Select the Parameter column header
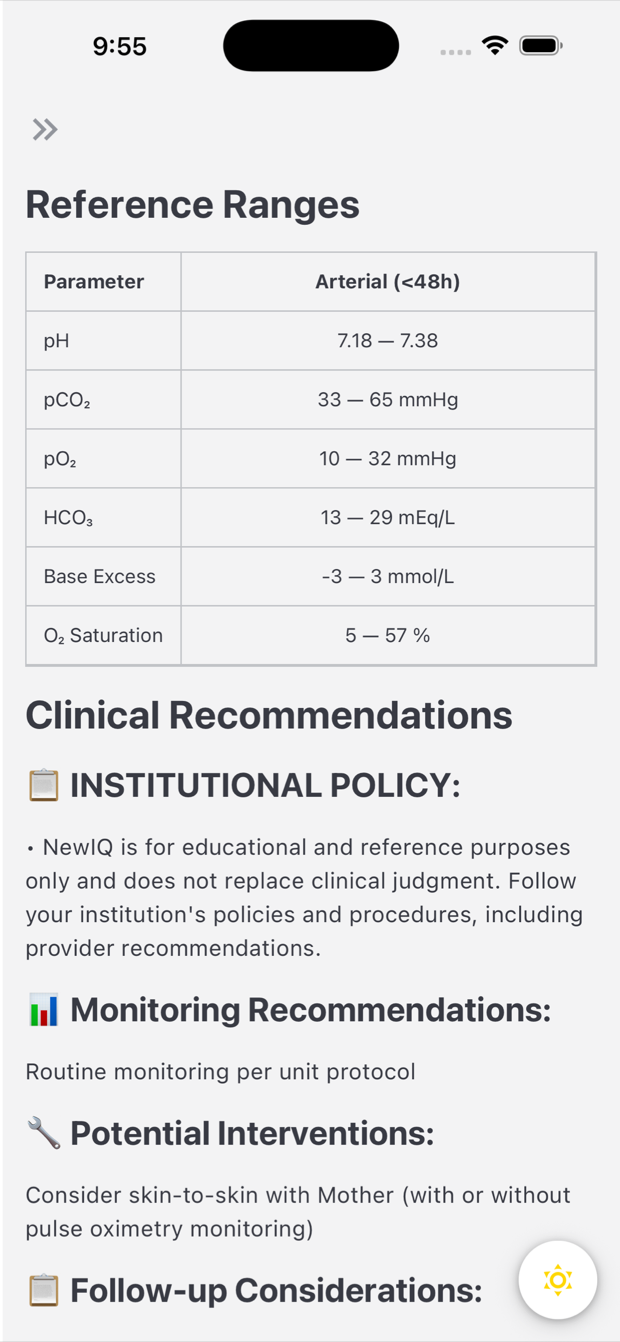The width and height of the screenshot is (620, 1342). coord(94,282)
